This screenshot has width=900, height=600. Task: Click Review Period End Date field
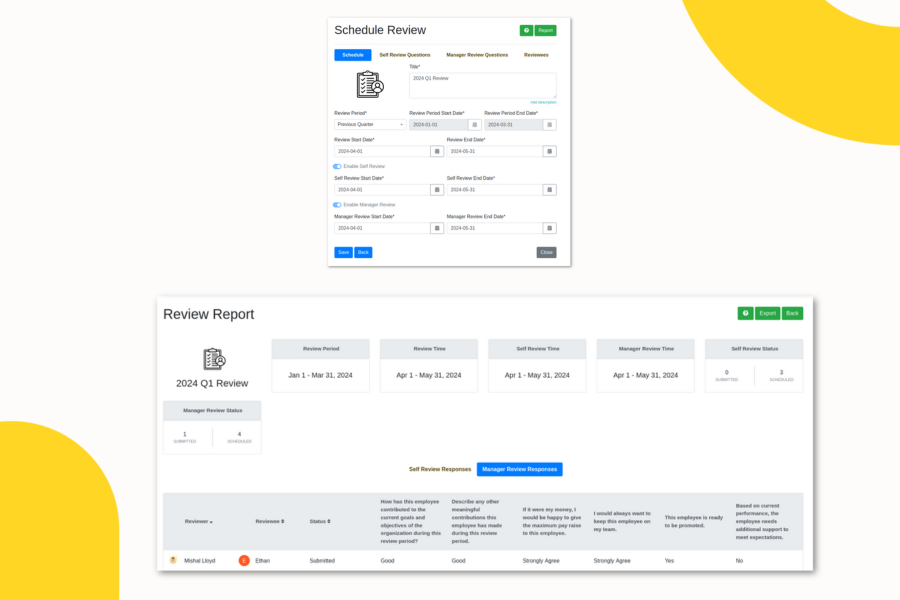[x=514, y=125]
